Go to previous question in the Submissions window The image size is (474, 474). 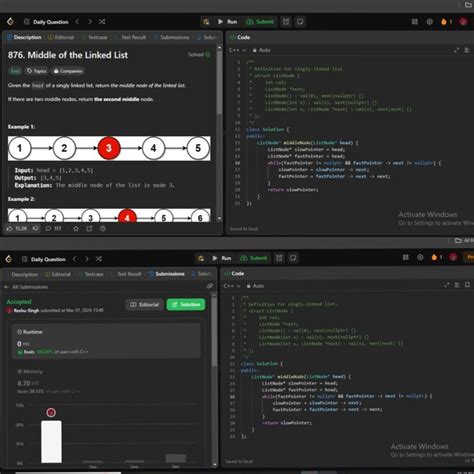(x=75, y=259)
